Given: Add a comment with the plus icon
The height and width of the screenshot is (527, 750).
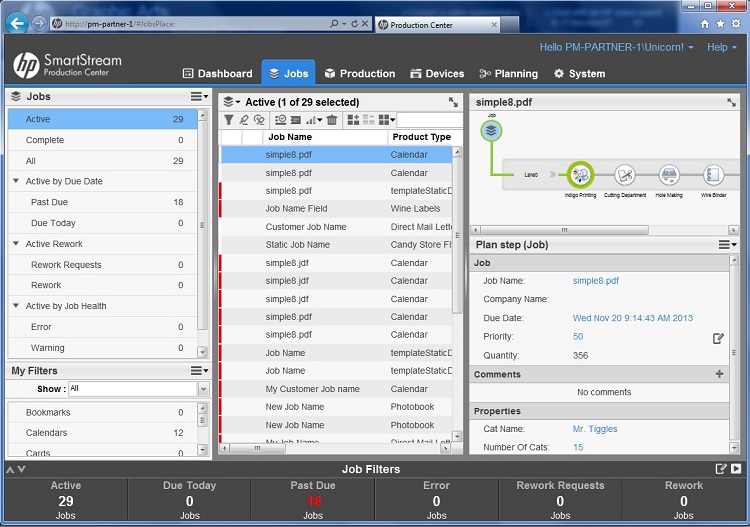Looking at the screenshot, I should pyautogui.click(x=719, y=374).
